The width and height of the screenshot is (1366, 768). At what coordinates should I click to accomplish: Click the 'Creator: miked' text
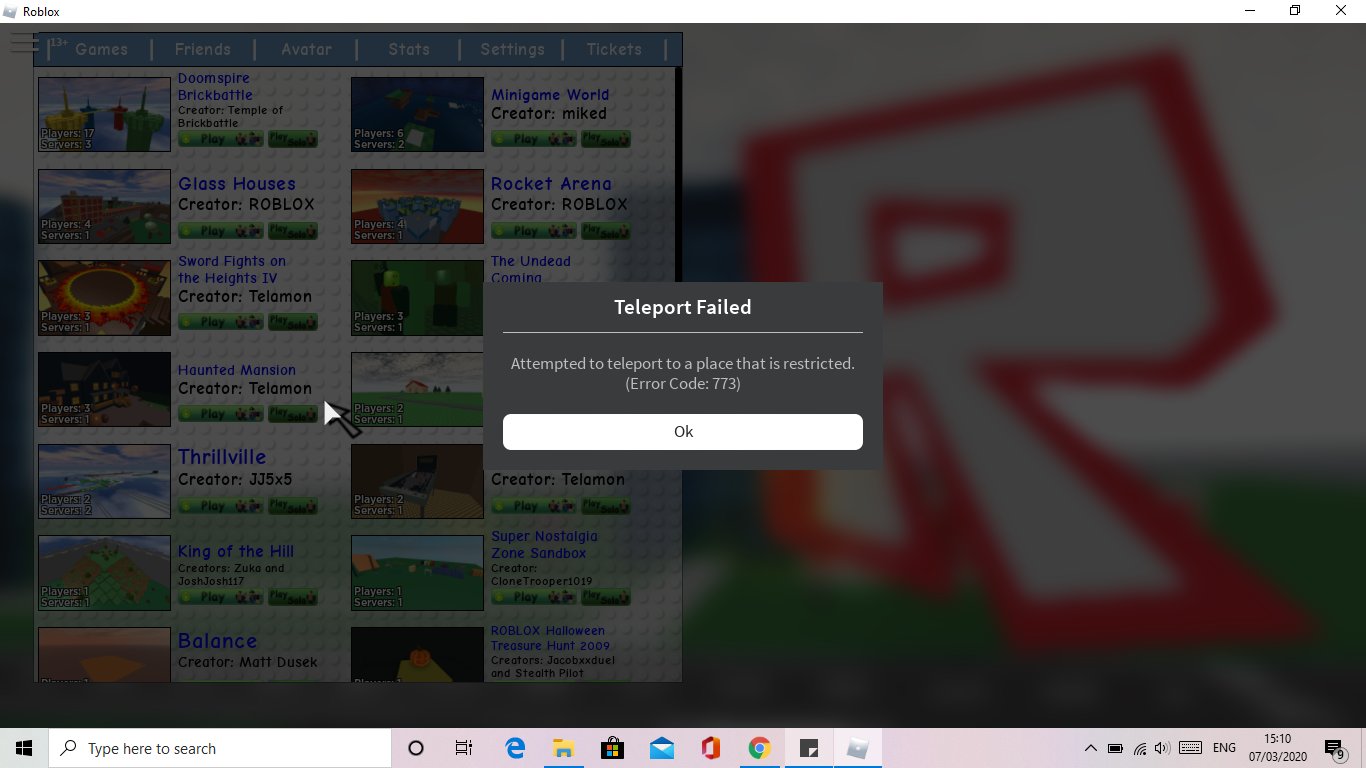549,113
